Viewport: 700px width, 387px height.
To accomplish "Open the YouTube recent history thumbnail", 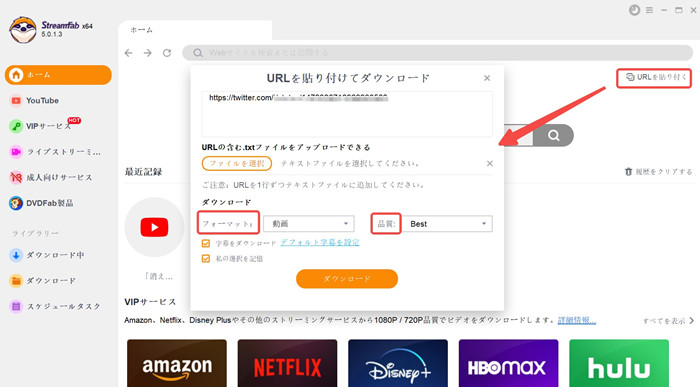I will [154, 227].
